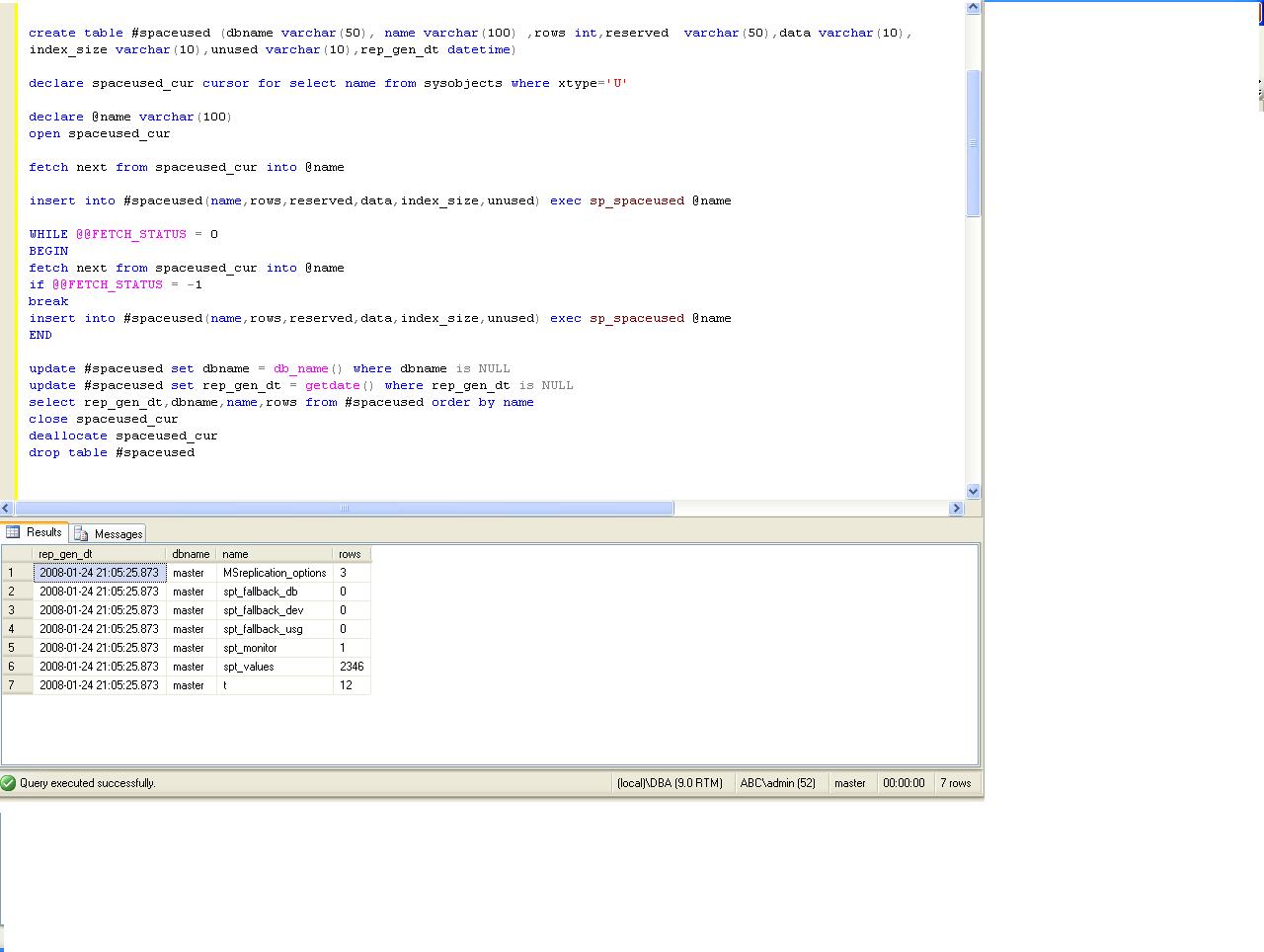Select row 7 via its row number

tap(17, 685)
